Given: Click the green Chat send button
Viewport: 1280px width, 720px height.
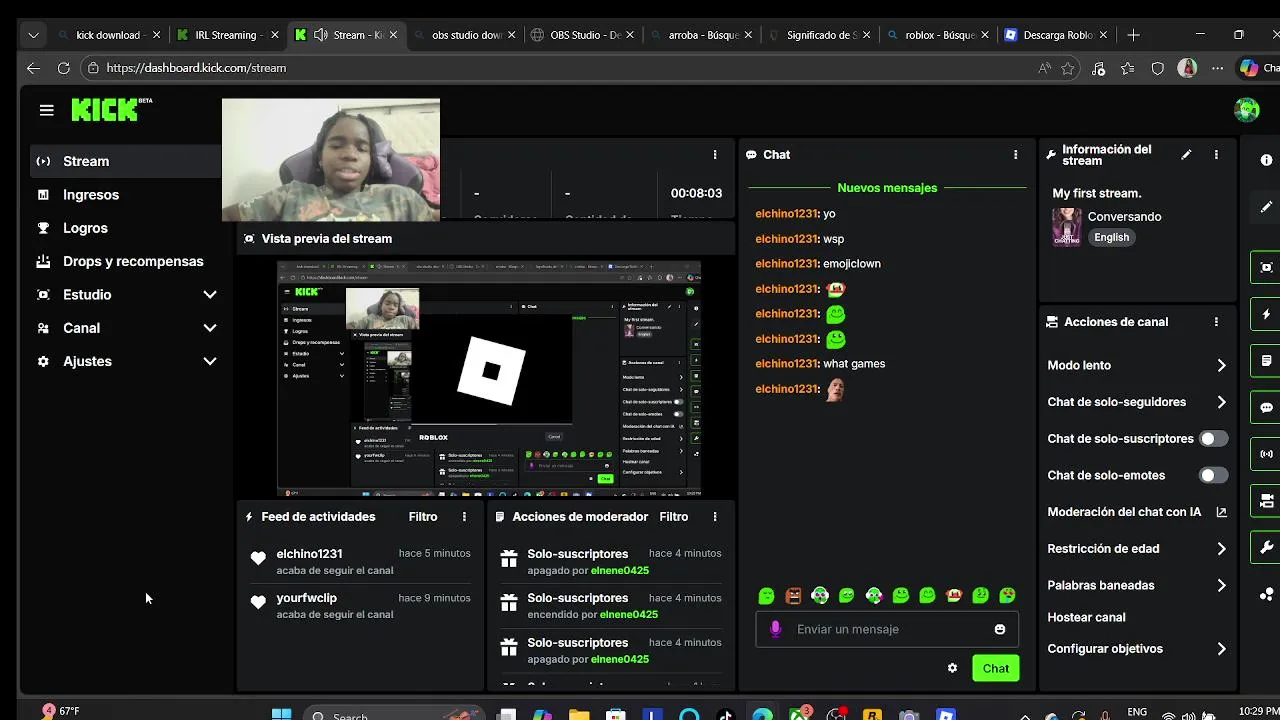Looking at the screenshot, I should (x=995, y=668).
